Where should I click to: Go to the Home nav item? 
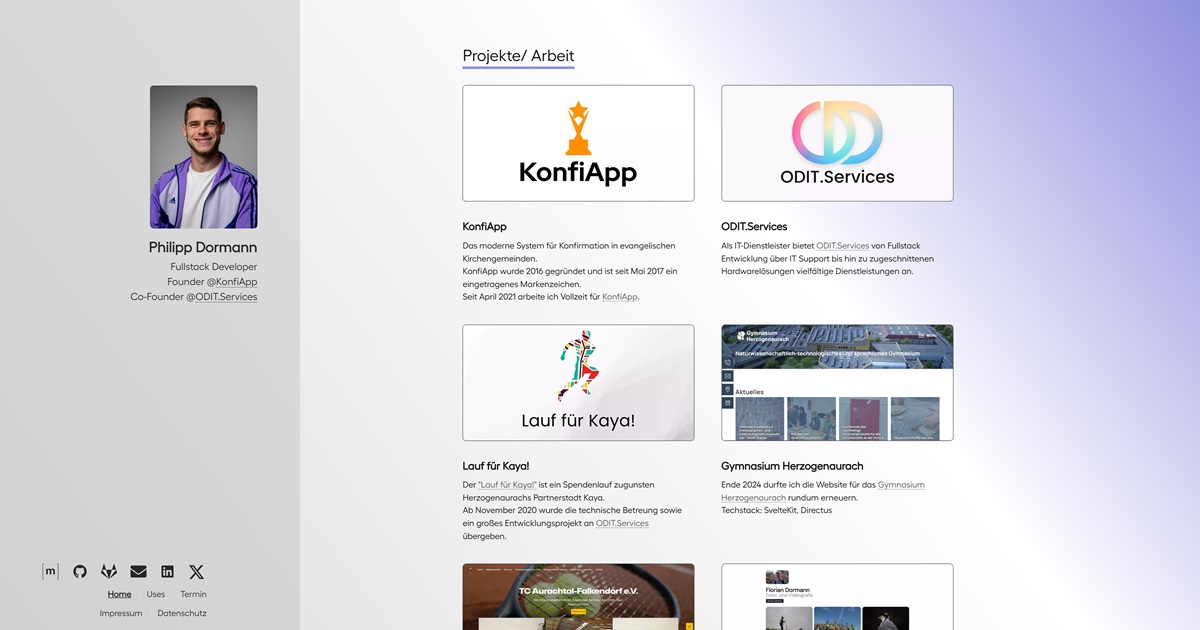click(119, 594)
